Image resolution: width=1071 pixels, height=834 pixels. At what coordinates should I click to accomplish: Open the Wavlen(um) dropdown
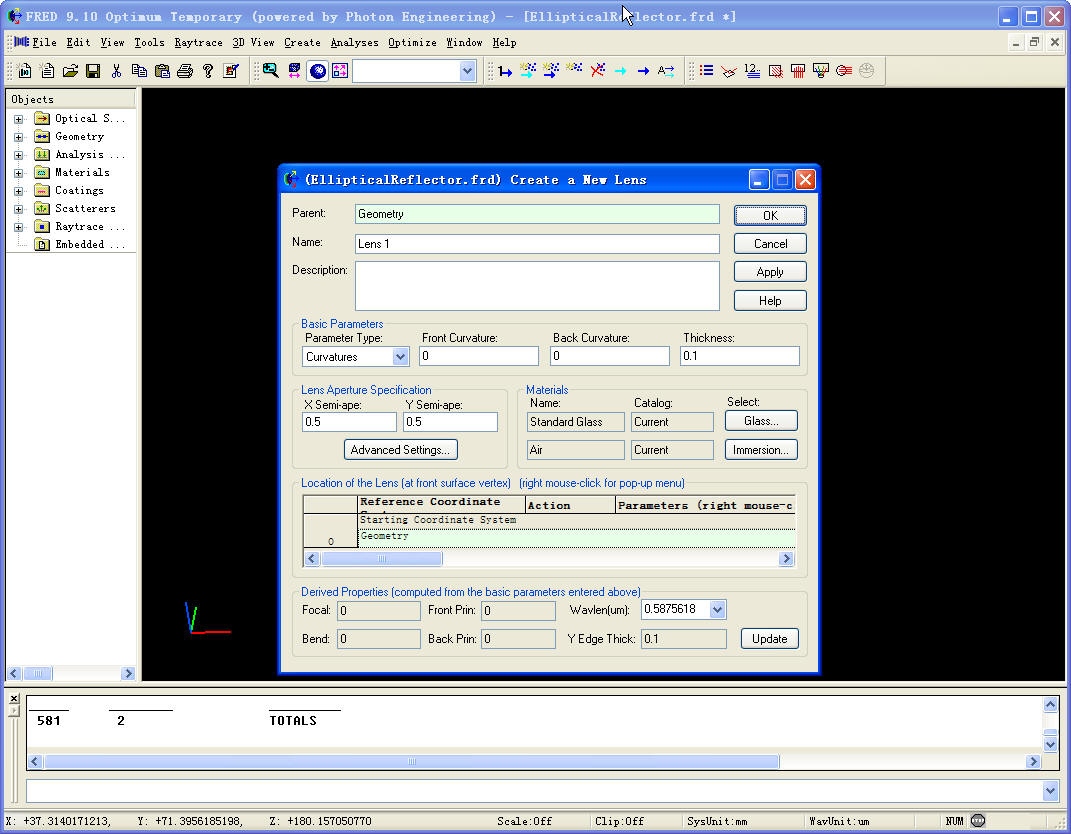click(x=717, y=609)
